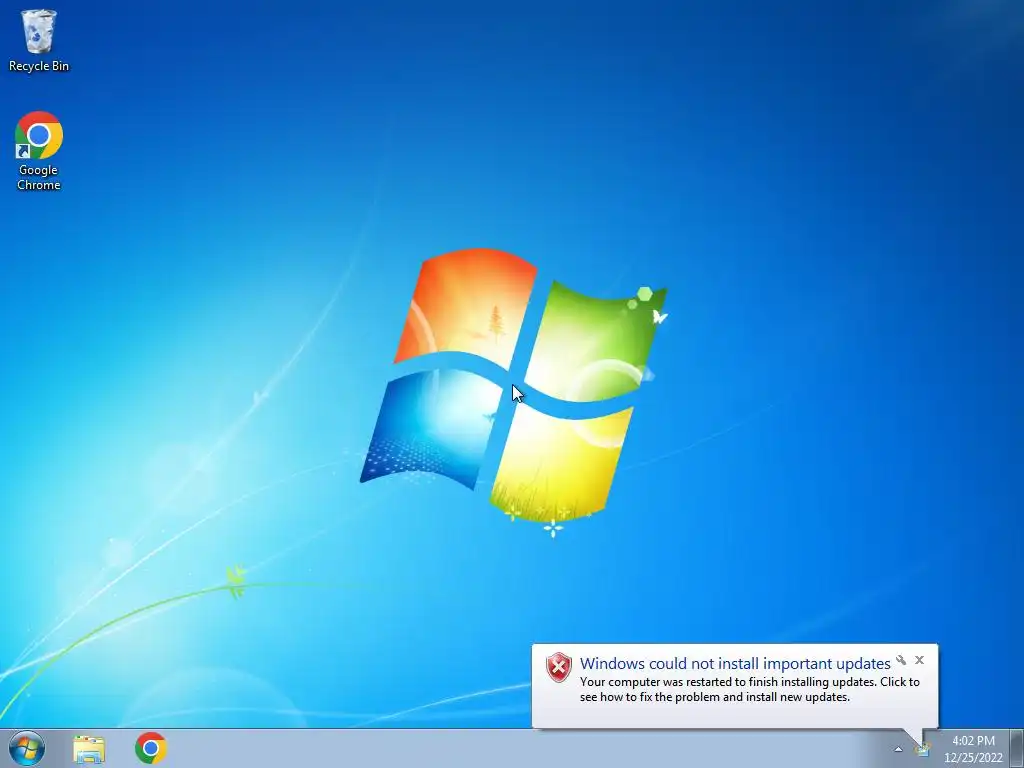Click the red shield error icon
Image resolution: width=1024 pixels, height=768 pixels.
point(559,667)
